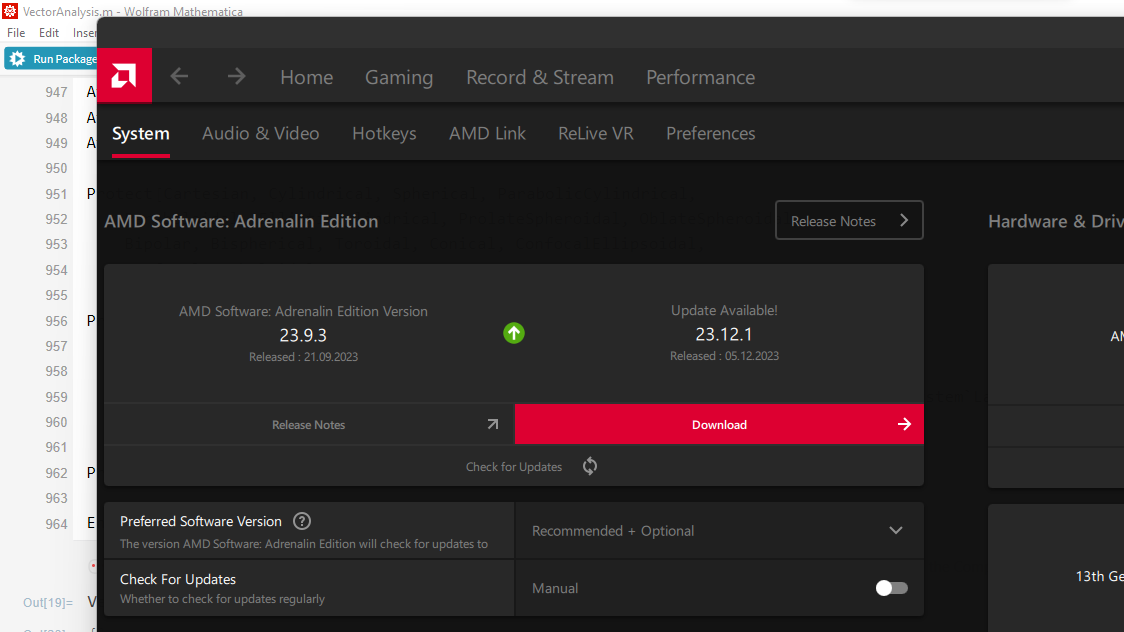Click the top Release Notes button with chevron
Screen dimensions: 1124x632
point(849,221)
